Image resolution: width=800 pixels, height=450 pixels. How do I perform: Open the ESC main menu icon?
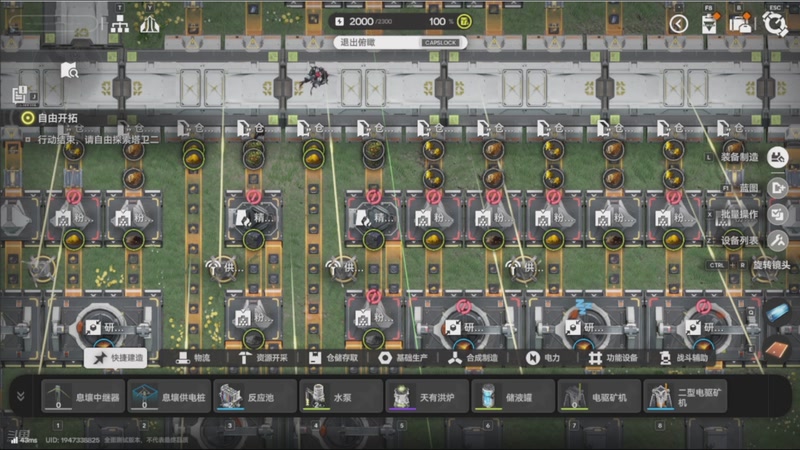(775, 22)
